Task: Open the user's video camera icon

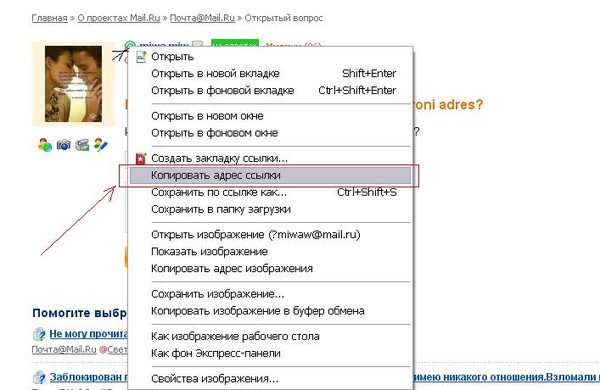Action: click(82, 145)
